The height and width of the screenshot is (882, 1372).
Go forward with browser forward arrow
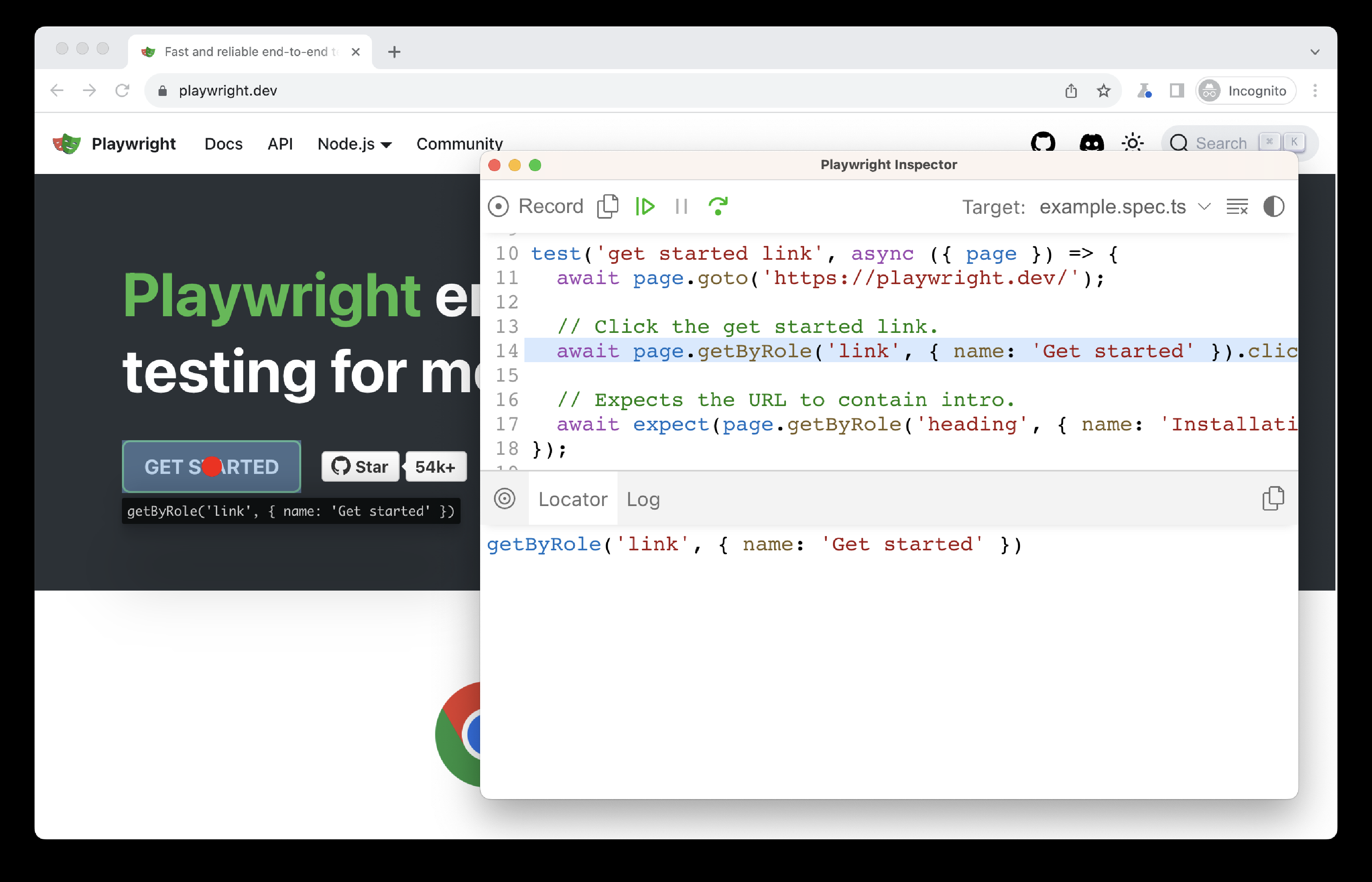pyautogui.click(x=89, y=91)
